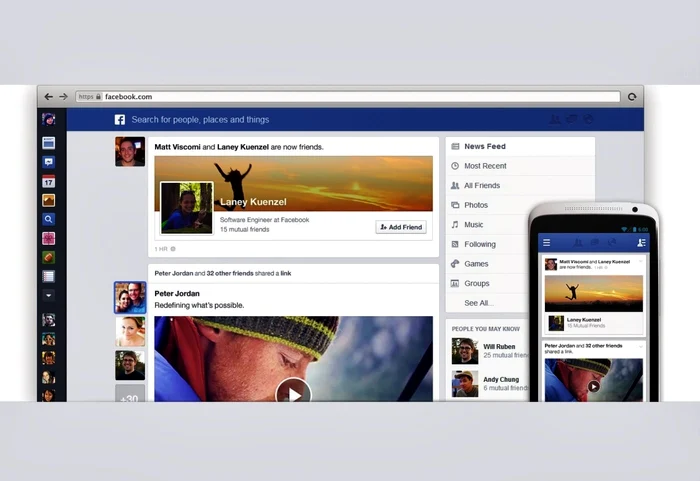This screenshot has height=481, width=700.
Task: Expand options arrow on the phone's friends post
Action: (641, 261)
